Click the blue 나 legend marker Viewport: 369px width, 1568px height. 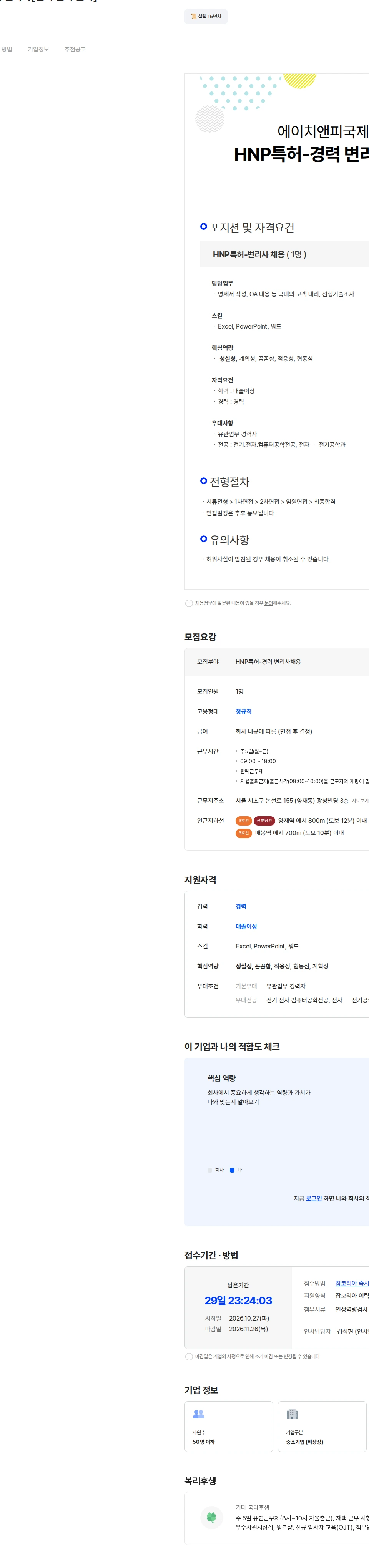[232, 1170]
